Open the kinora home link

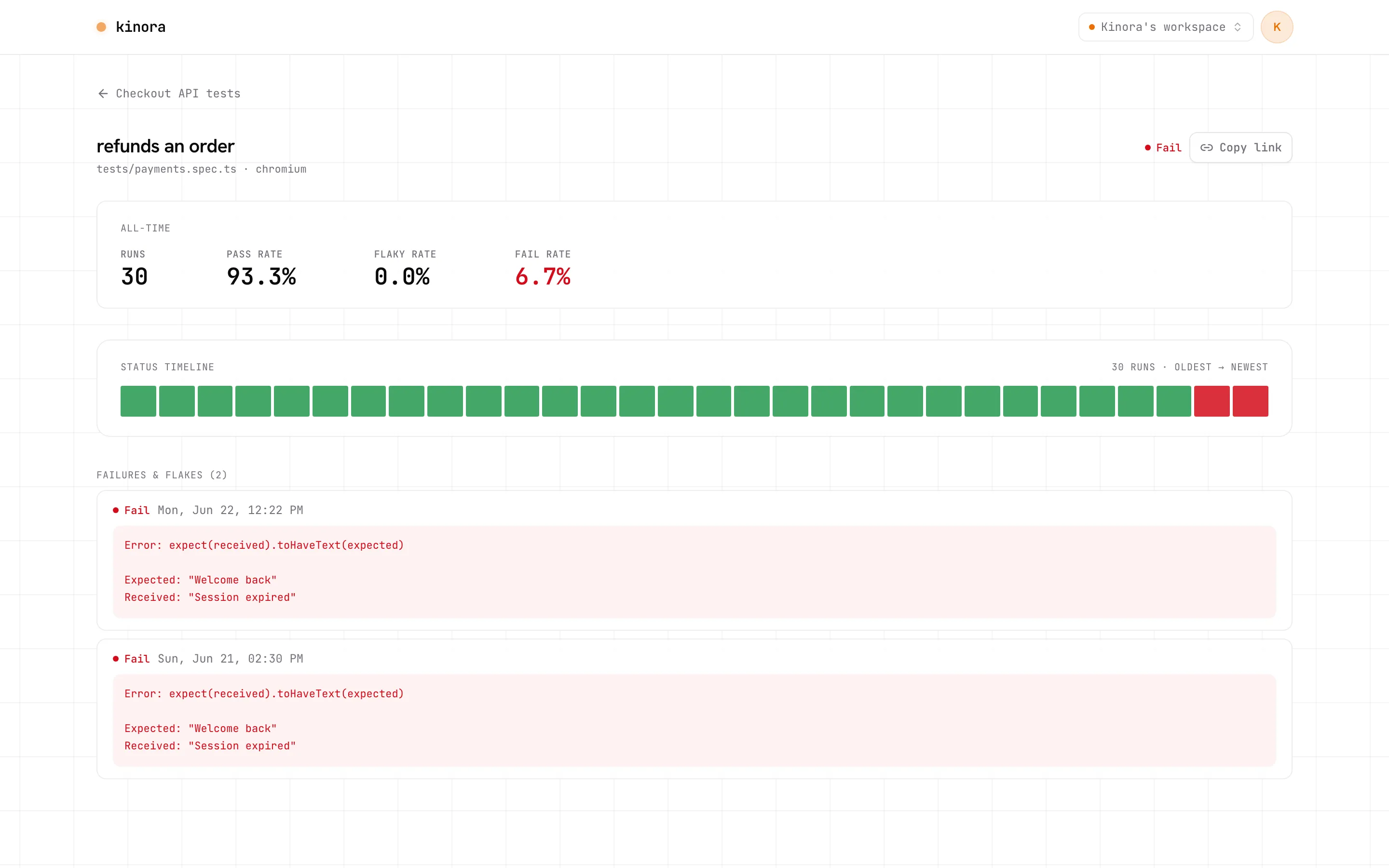(131, 27)
